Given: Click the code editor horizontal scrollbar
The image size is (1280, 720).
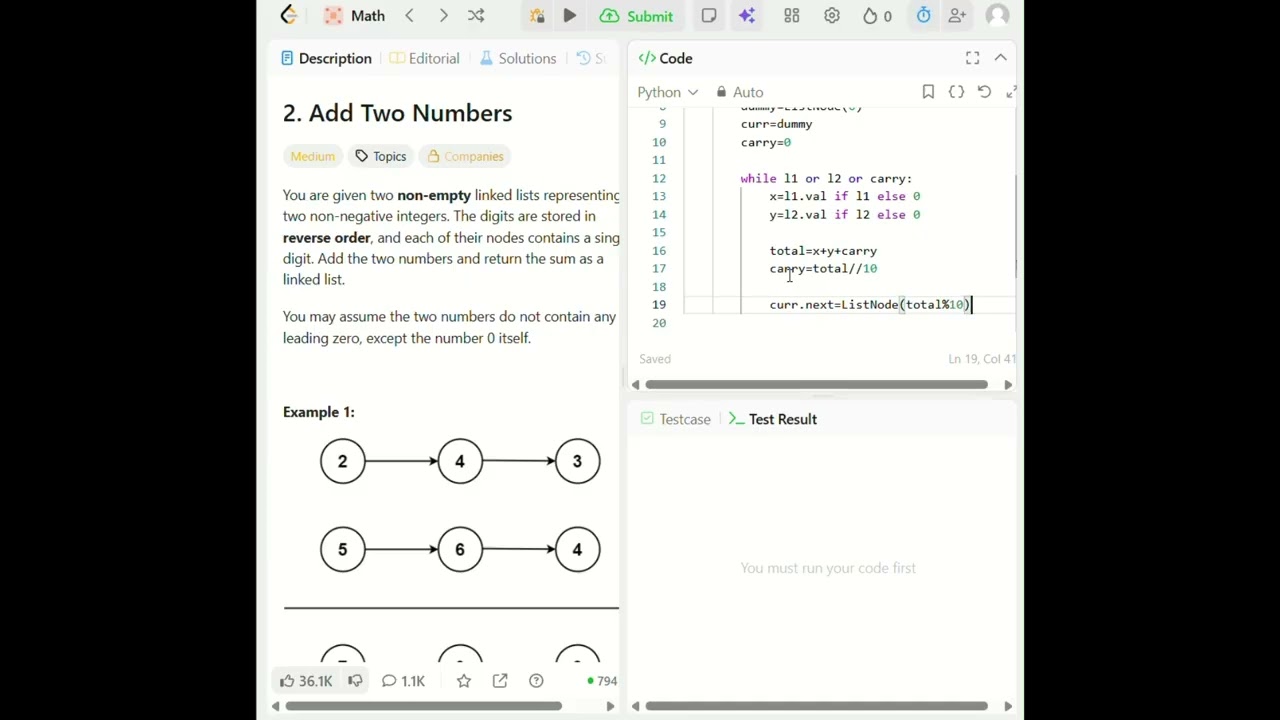Looking at the screenshot, I should (816, 384).
